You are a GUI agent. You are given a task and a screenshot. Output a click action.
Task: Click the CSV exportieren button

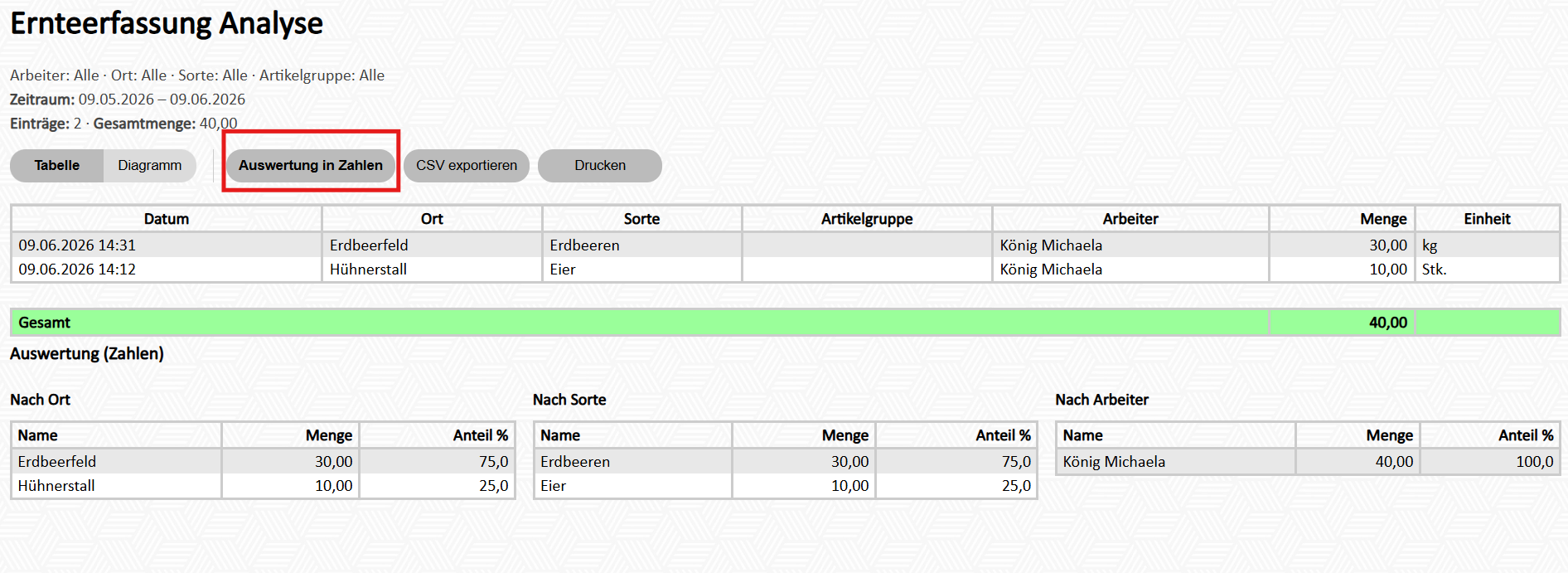coord(467,165)
